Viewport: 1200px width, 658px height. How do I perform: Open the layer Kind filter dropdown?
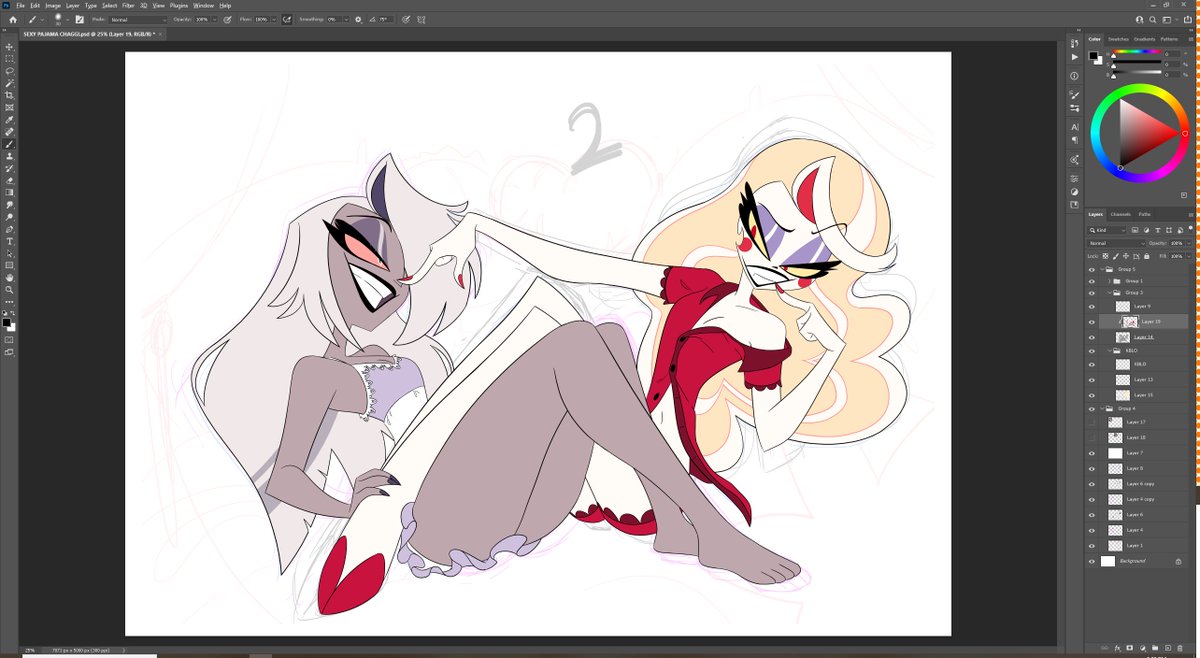coord(1108,230)
